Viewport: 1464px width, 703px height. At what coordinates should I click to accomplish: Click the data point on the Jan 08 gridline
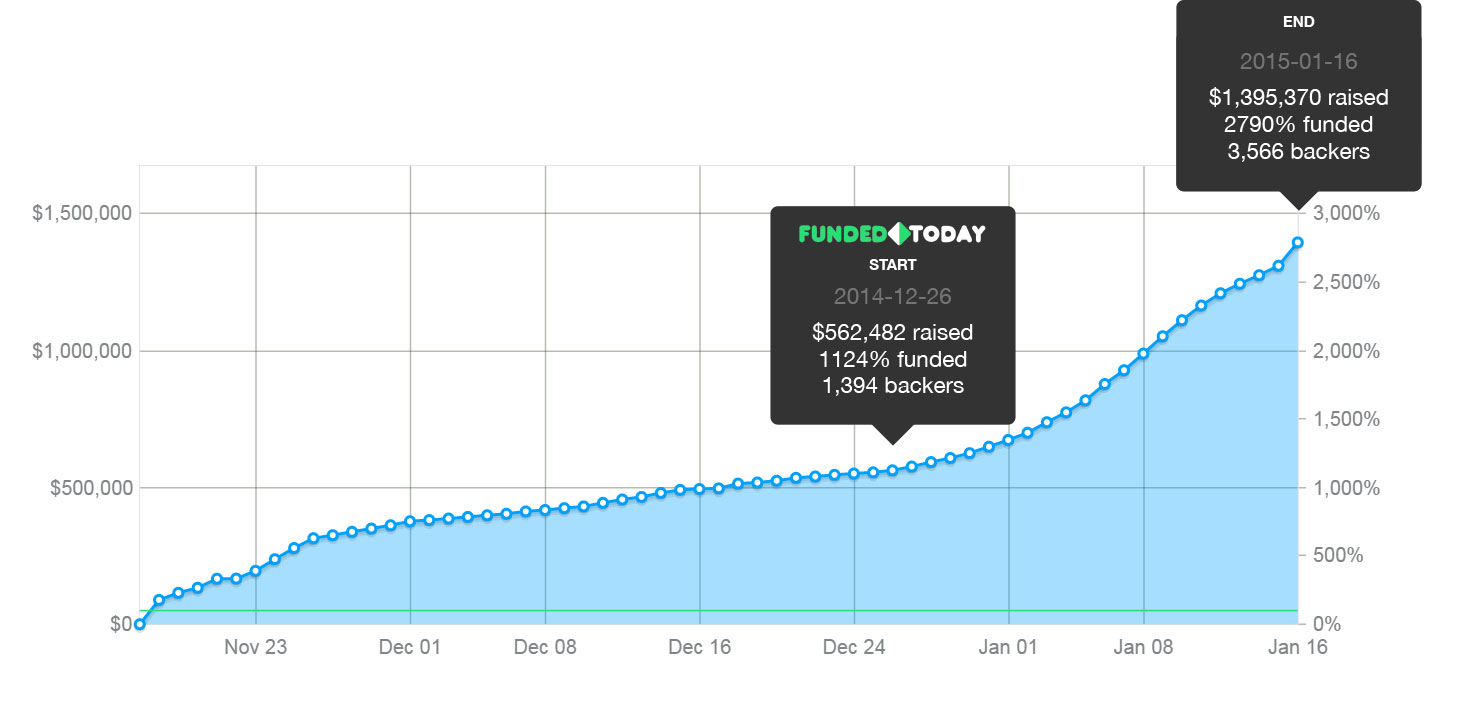pos(1143,353)
